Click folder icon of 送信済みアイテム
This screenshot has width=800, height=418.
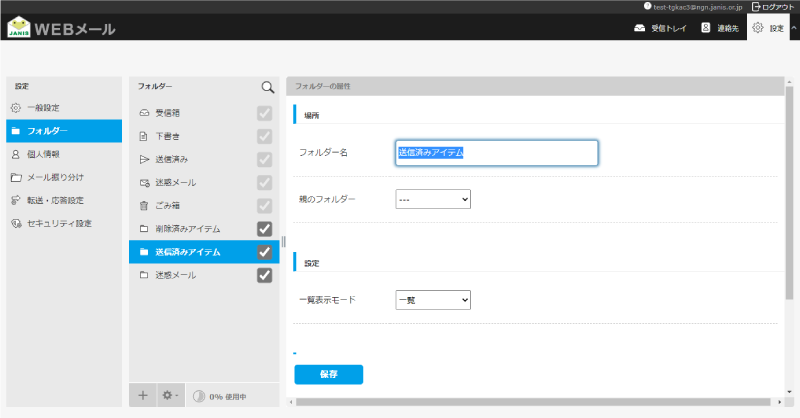tap(144, 252)
